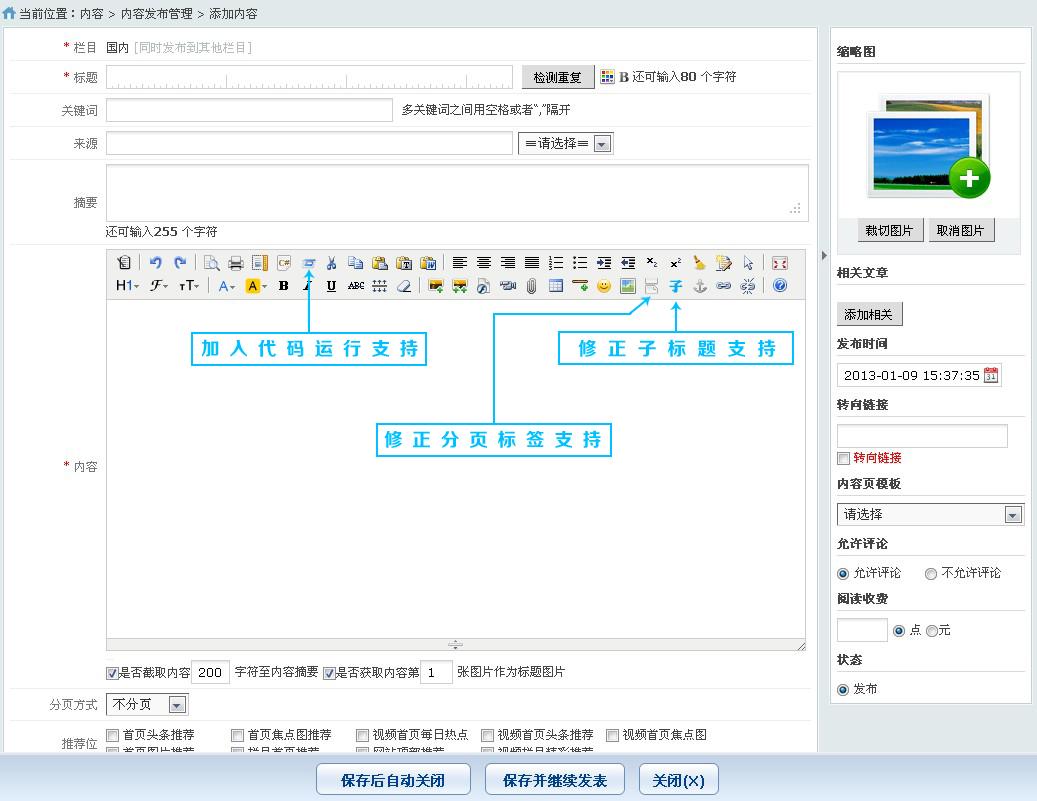Click the 加入代码运行支持 code icon

click(310, 263)
